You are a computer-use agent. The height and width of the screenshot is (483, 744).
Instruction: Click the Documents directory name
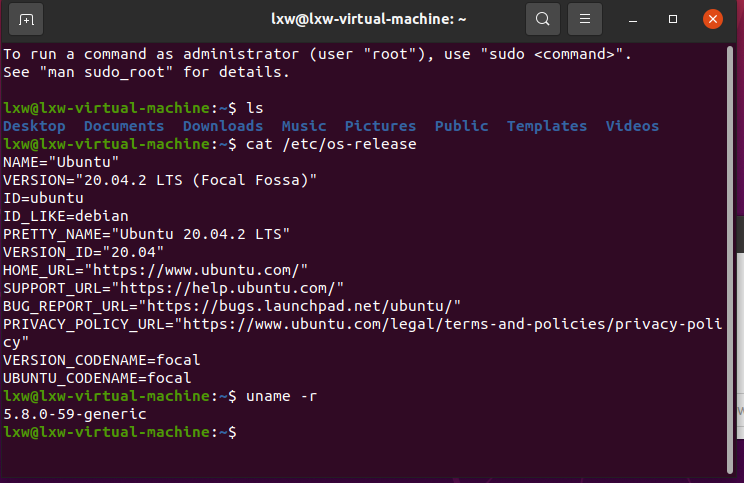coord(124,126)
